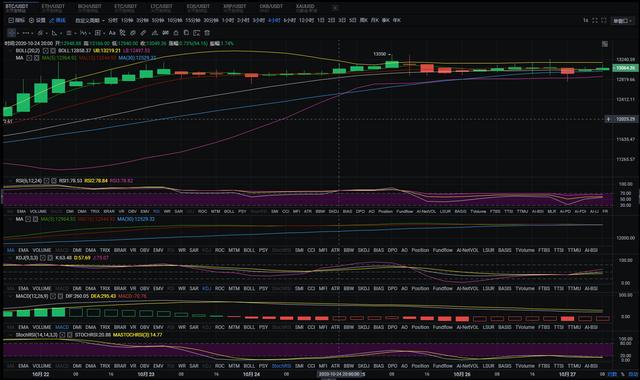The height and width of the screenshot is (380, 640).
Task: Click the trash icon to delete drawings
Action: pos(207,33)
